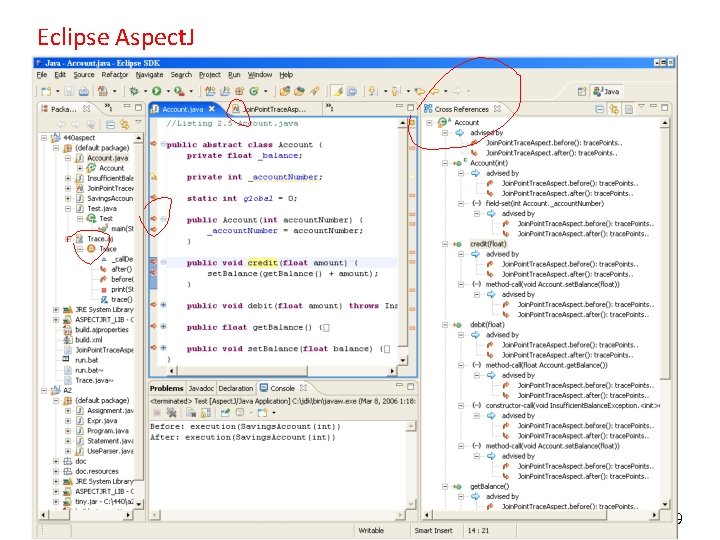
Task: Select the Java perspective button
Action: click(x=606, y=91)
